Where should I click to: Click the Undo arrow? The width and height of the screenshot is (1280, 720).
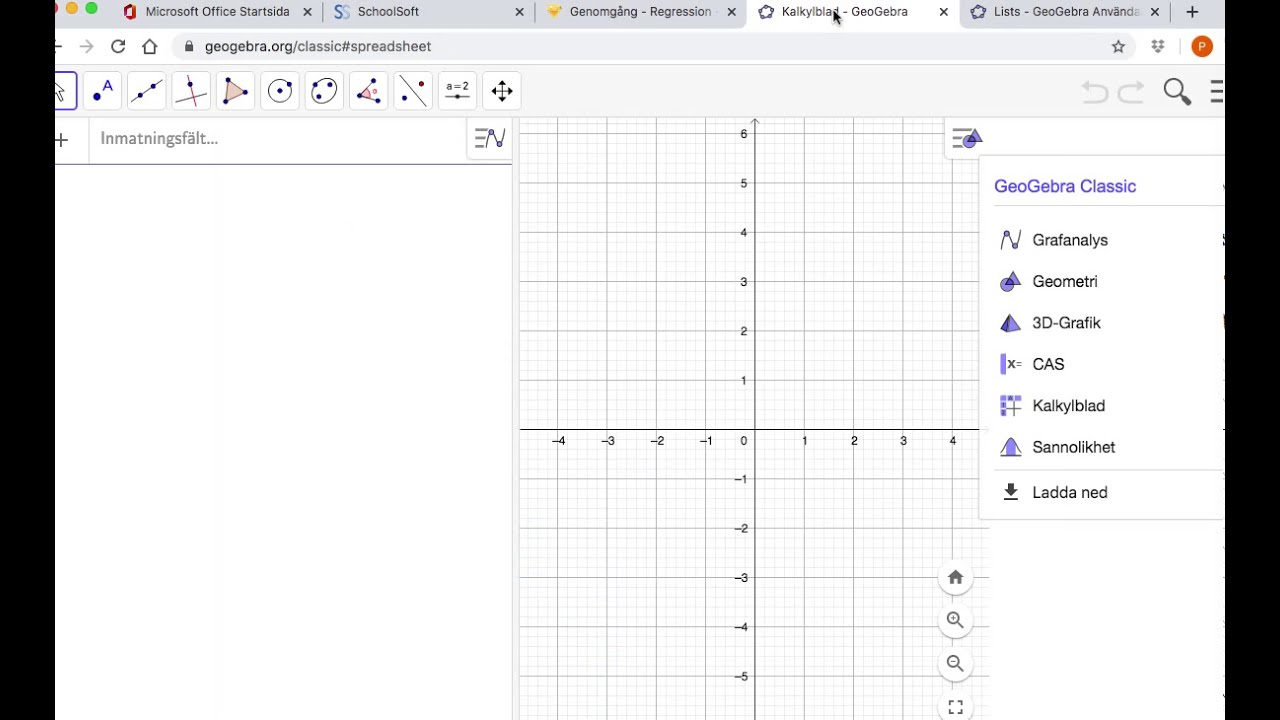click(x=1095, y=92)
